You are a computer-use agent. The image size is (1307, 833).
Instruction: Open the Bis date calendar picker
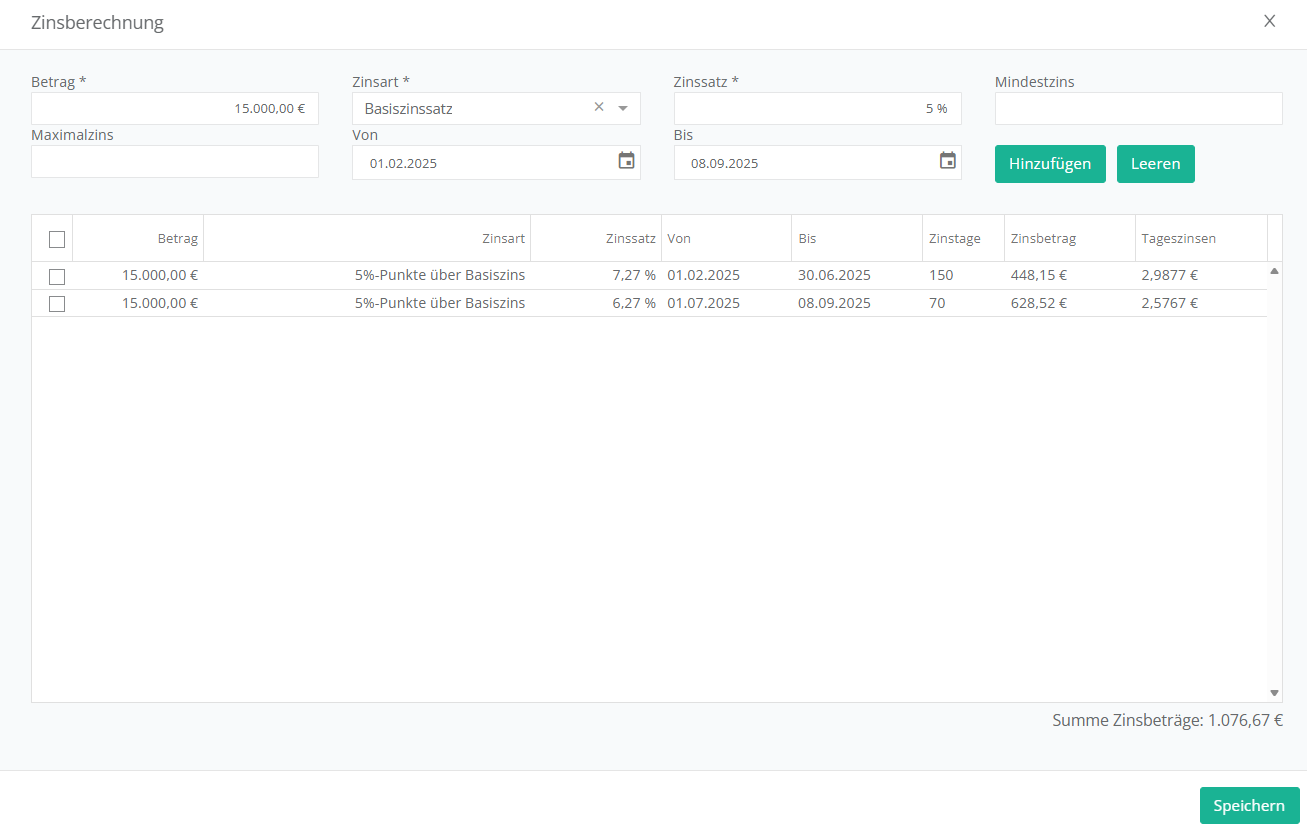coord(948,161)
